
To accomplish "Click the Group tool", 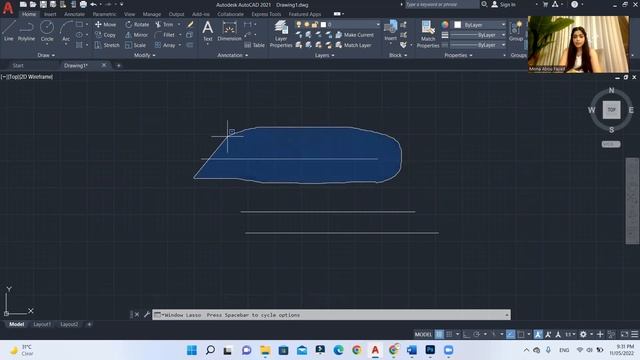I will pos(516,31).
